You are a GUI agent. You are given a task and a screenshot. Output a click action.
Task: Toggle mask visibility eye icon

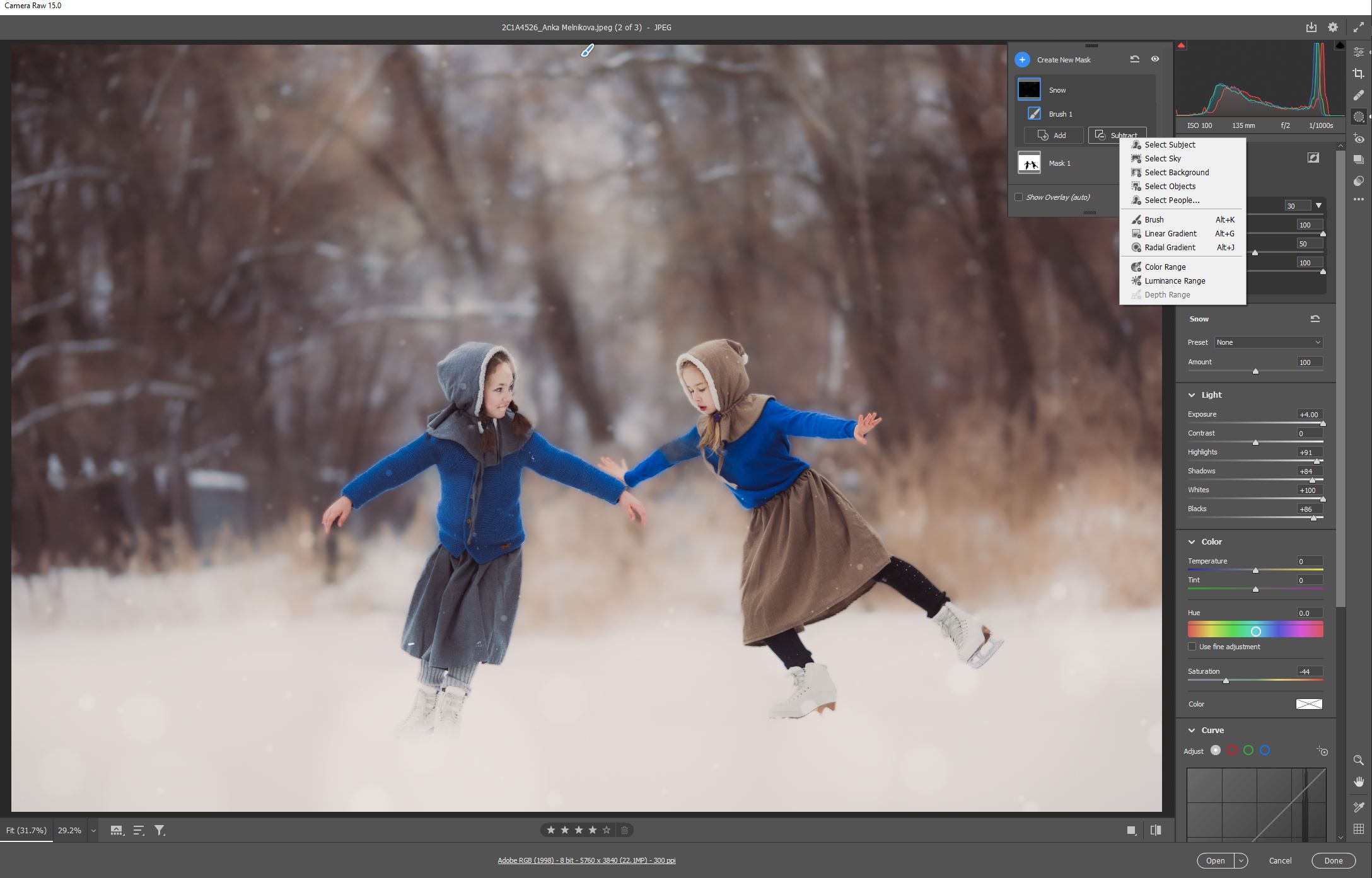click(x=1155, y=59)
